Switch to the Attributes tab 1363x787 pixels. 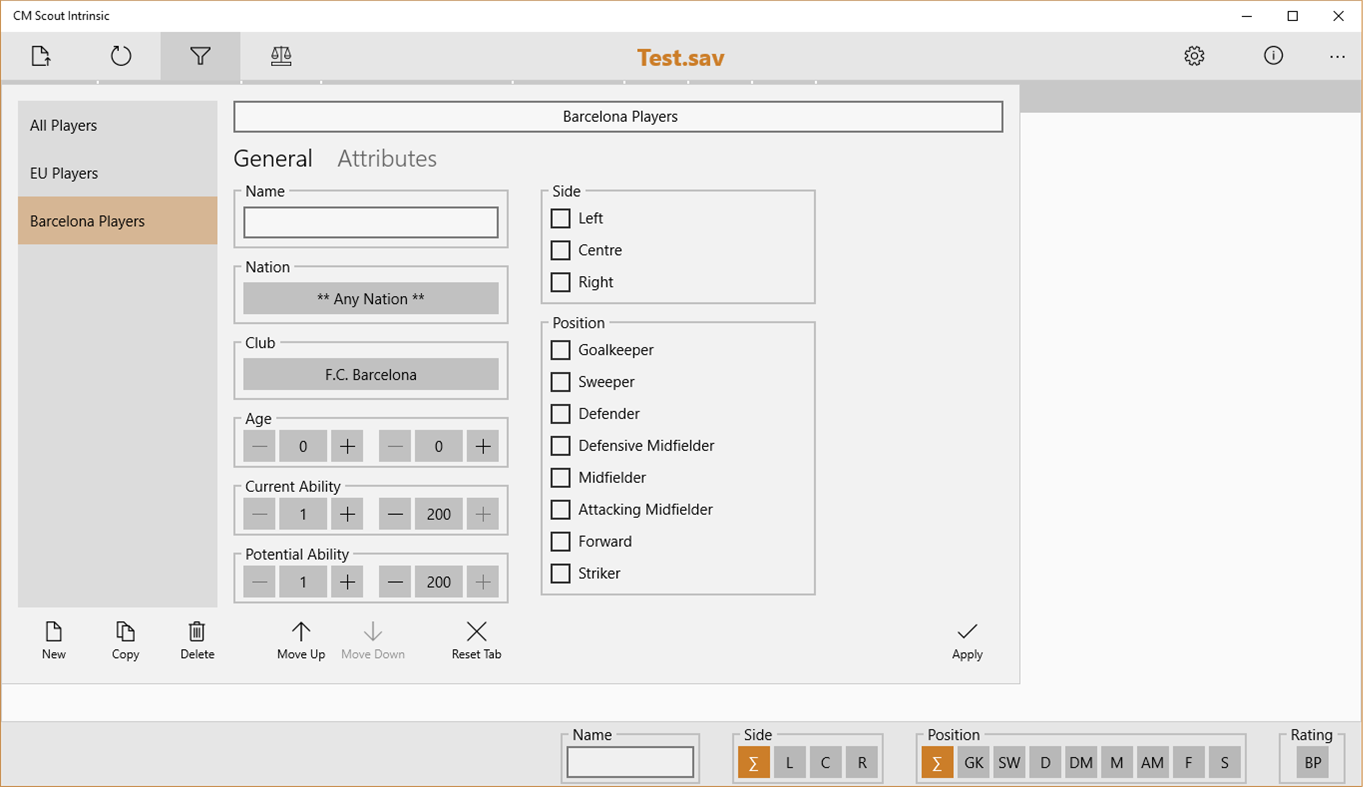[x=387, y=158]
